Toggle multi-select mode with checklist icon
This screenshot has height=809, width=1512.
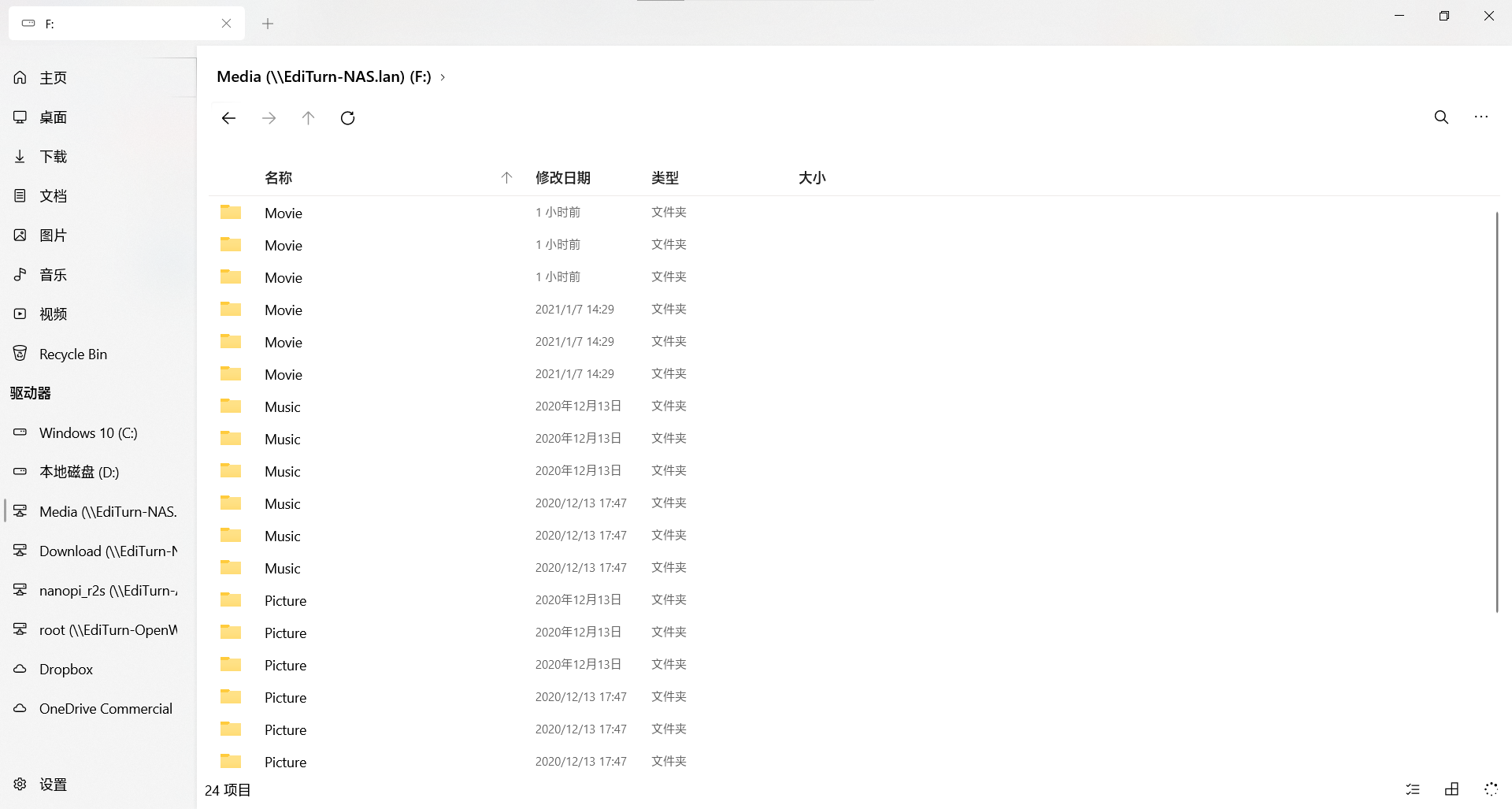tap(1412, 789)
